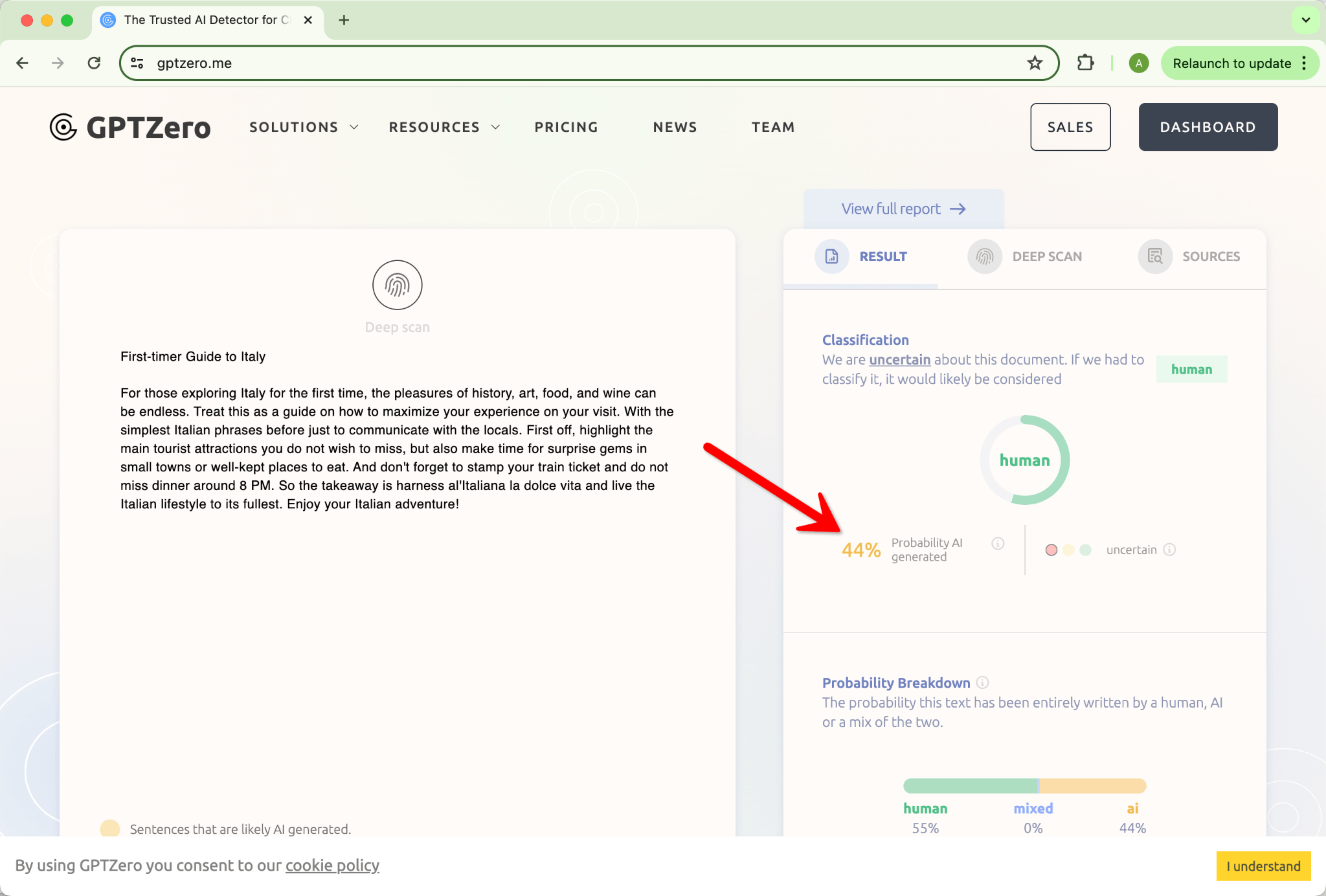Click the Classification heading
This screenshot has height=896, width=1326.
[x=866, y=340]
